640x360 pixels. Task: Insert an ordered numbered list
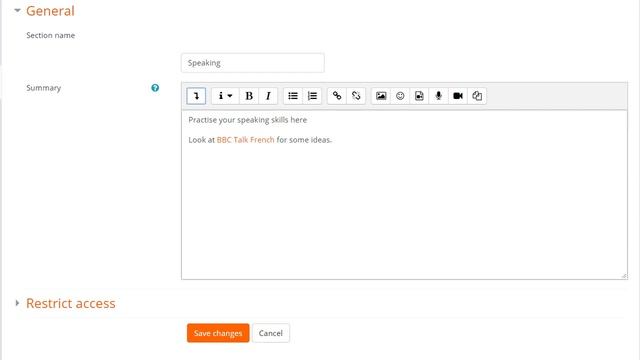pos(312,96)
